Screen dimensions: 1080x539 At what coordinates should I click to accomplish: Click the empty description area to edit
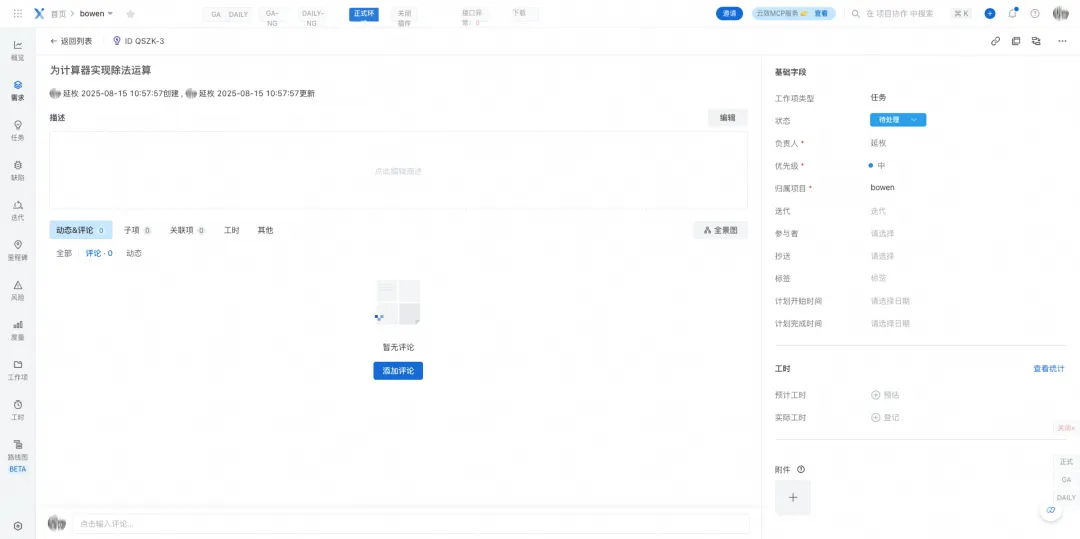[x=398, y=170]
